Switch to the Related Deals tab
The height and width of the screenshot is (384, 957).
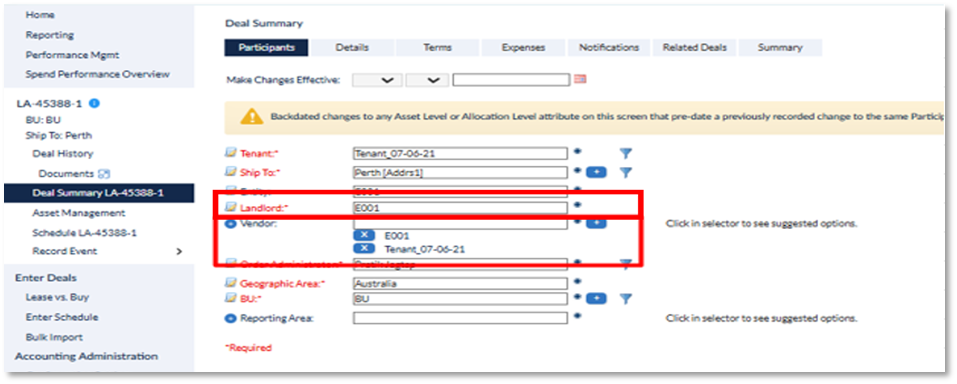[x=695, y=48]
